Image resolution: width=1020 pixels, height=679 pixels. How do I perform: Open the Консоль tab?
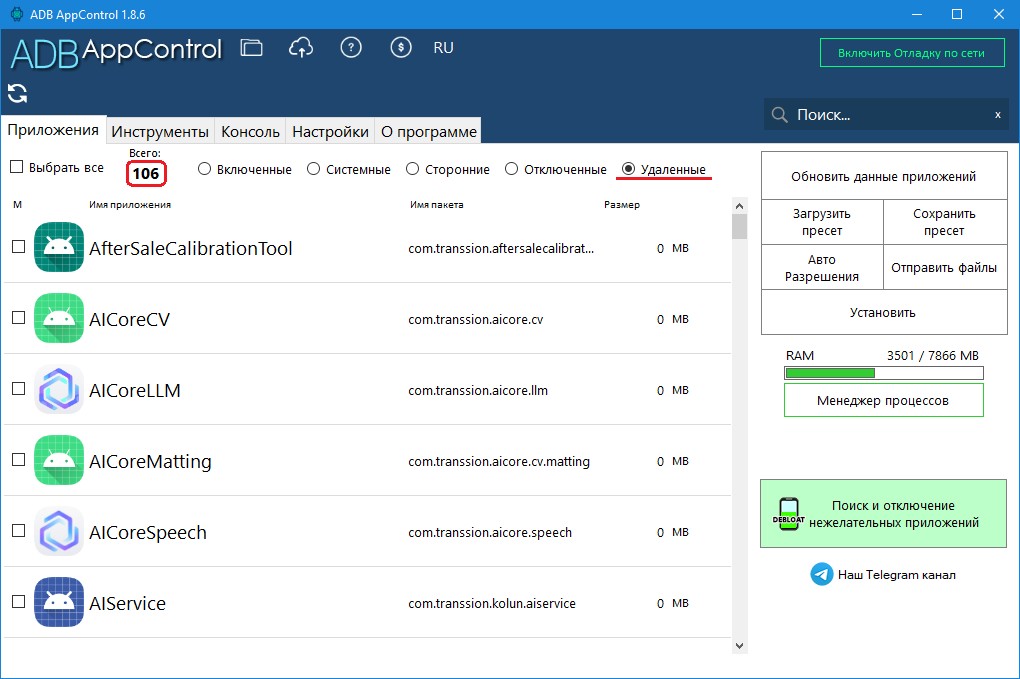[250, 131]
